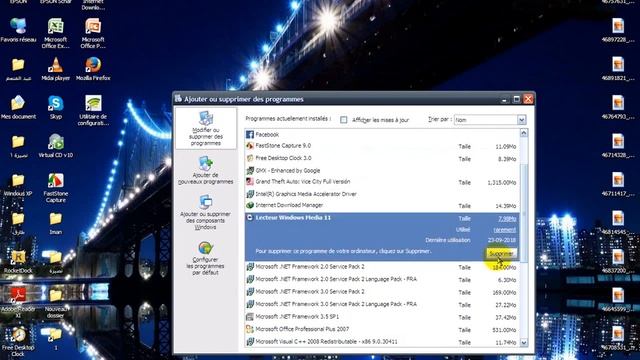Click window title Ajouter ou supprimer des programmes
The width and height of the screenshot is (640, 360).
244,99
